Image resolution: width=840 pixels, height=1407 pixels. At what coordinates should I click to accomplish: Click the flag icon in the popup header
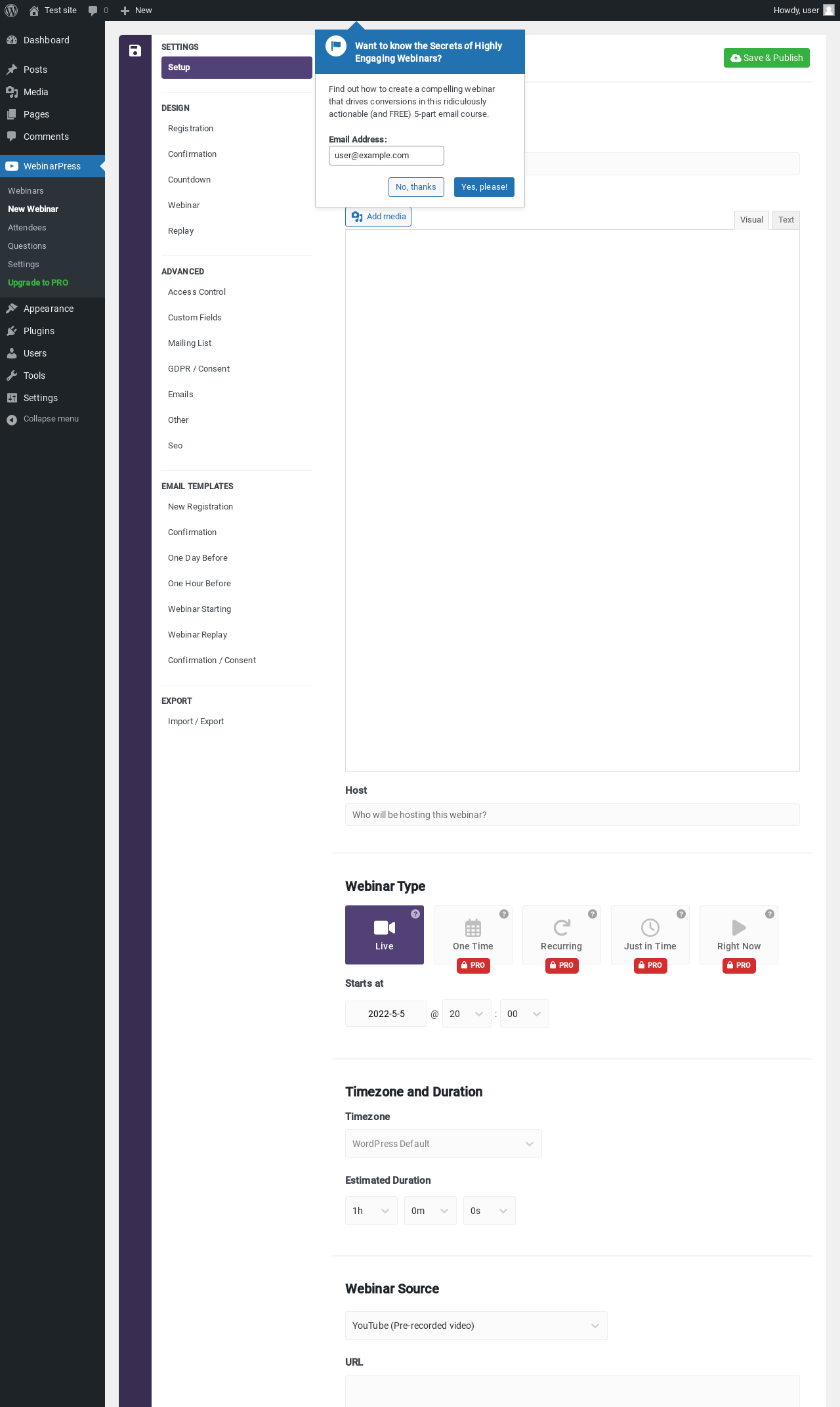coord(336,46)
